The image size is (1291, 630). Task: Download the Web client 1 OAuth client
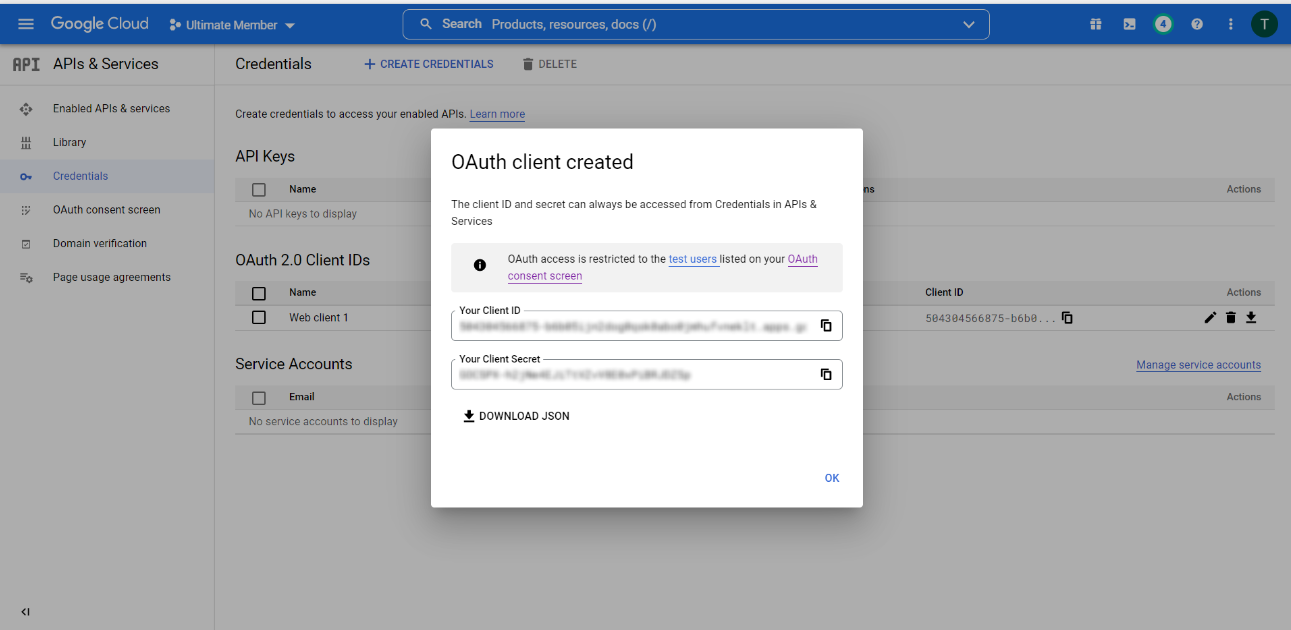(x=1251, y=318)
